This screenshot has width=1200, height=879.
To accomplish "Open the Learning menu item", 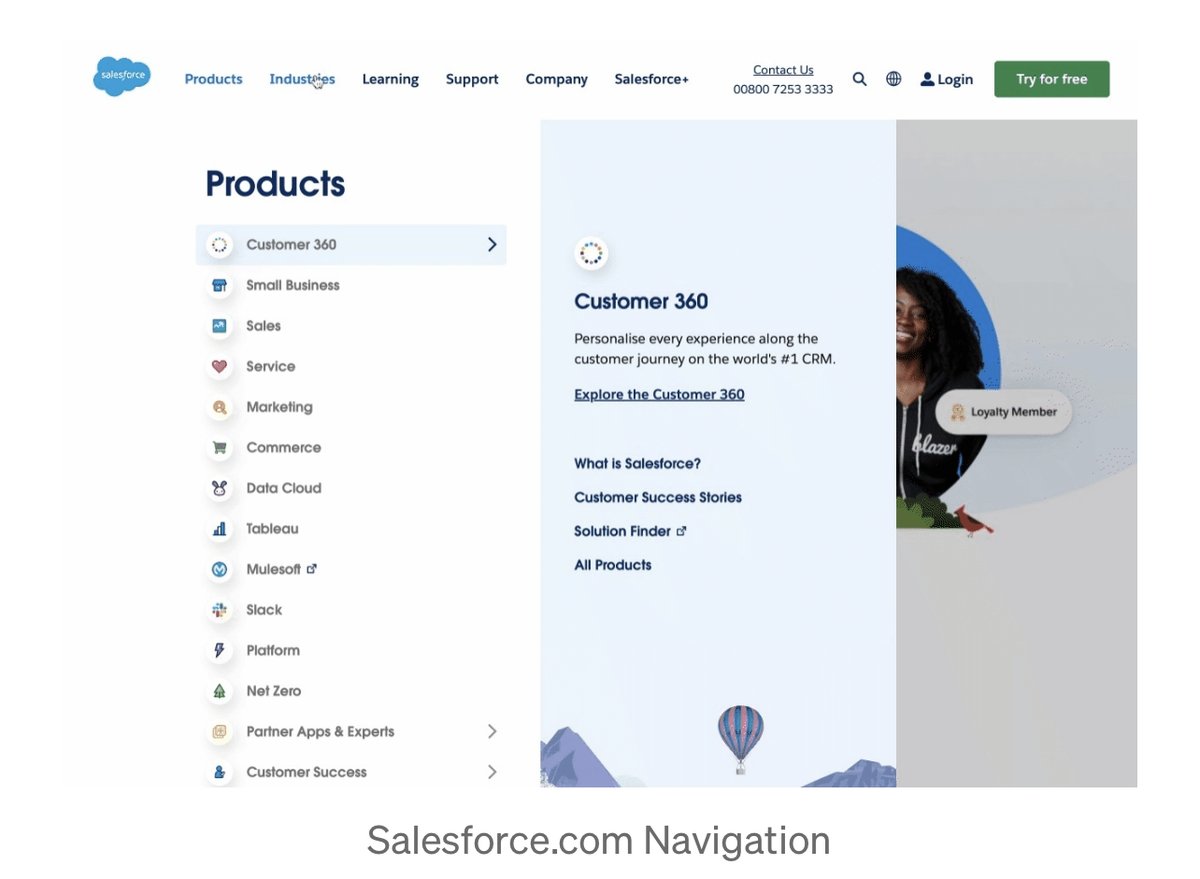I will click(390, 79).
